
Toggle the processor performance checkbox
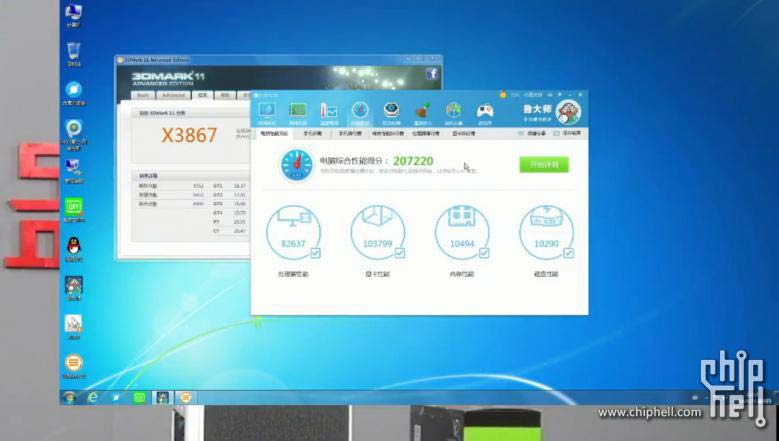tap(315, 253)
